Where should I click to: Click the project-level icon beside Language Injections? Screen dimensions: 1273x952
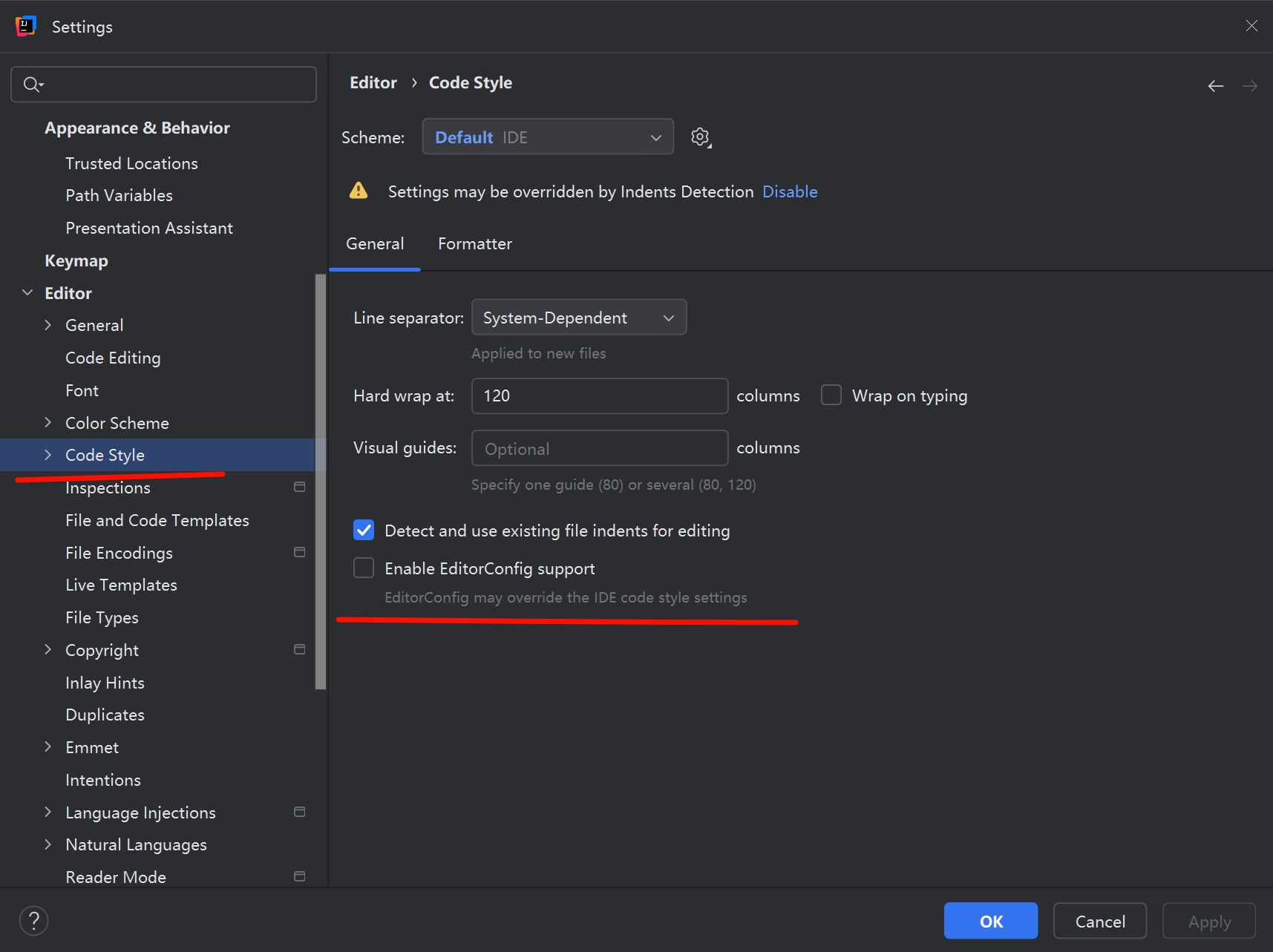tap(300, 812)
